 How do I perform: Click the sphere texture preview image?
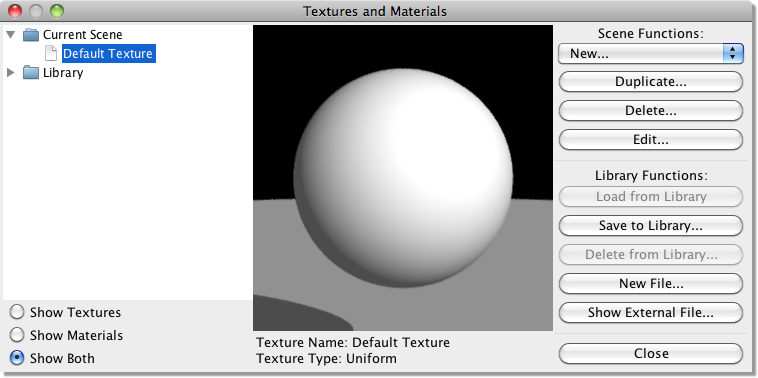point(403,178)
